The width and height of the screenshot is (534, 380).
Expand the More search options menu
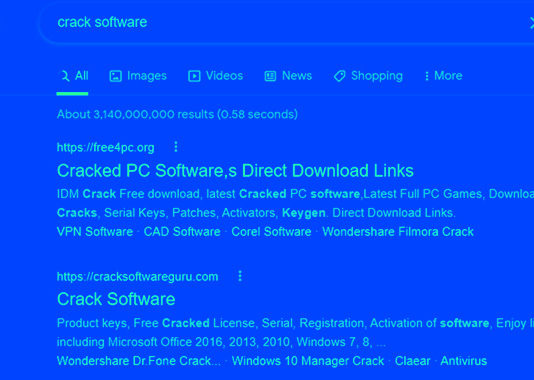tap(443, 76)
